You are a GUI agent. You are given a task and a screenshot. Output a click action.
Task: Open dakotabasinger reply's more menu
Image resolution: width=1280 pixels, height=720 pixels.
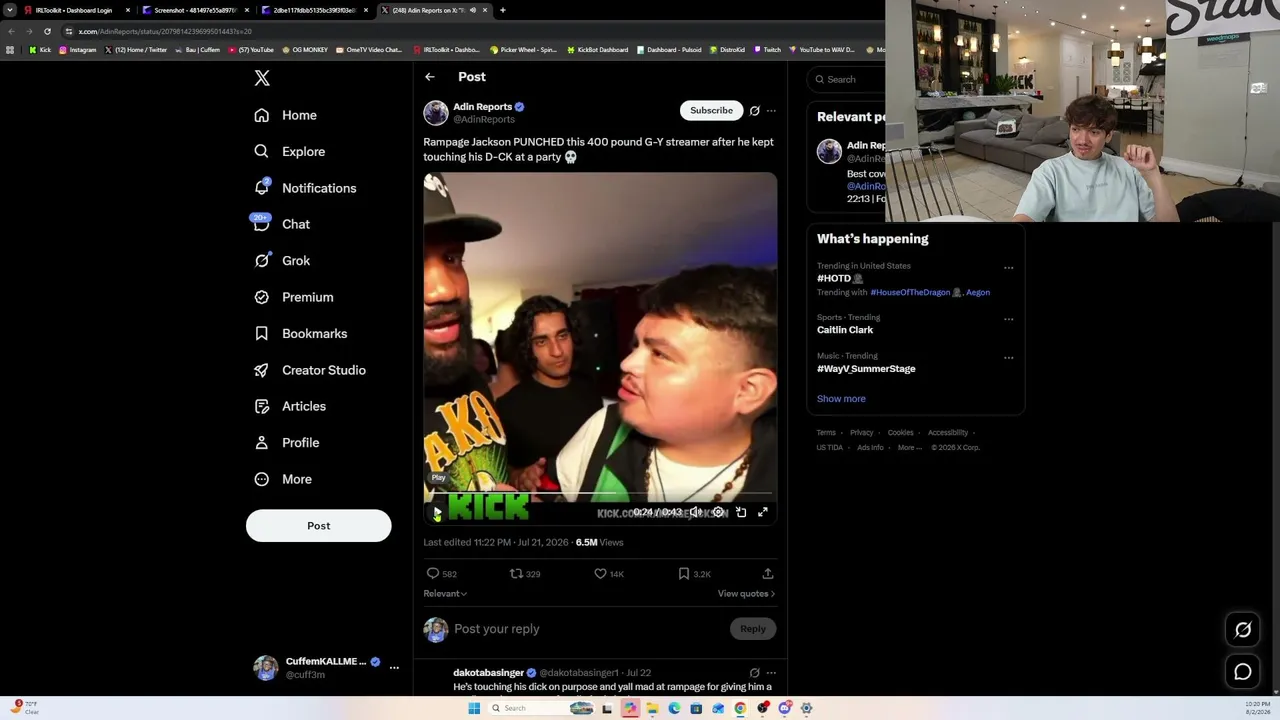pyautogui.click(x=771, y=673)
